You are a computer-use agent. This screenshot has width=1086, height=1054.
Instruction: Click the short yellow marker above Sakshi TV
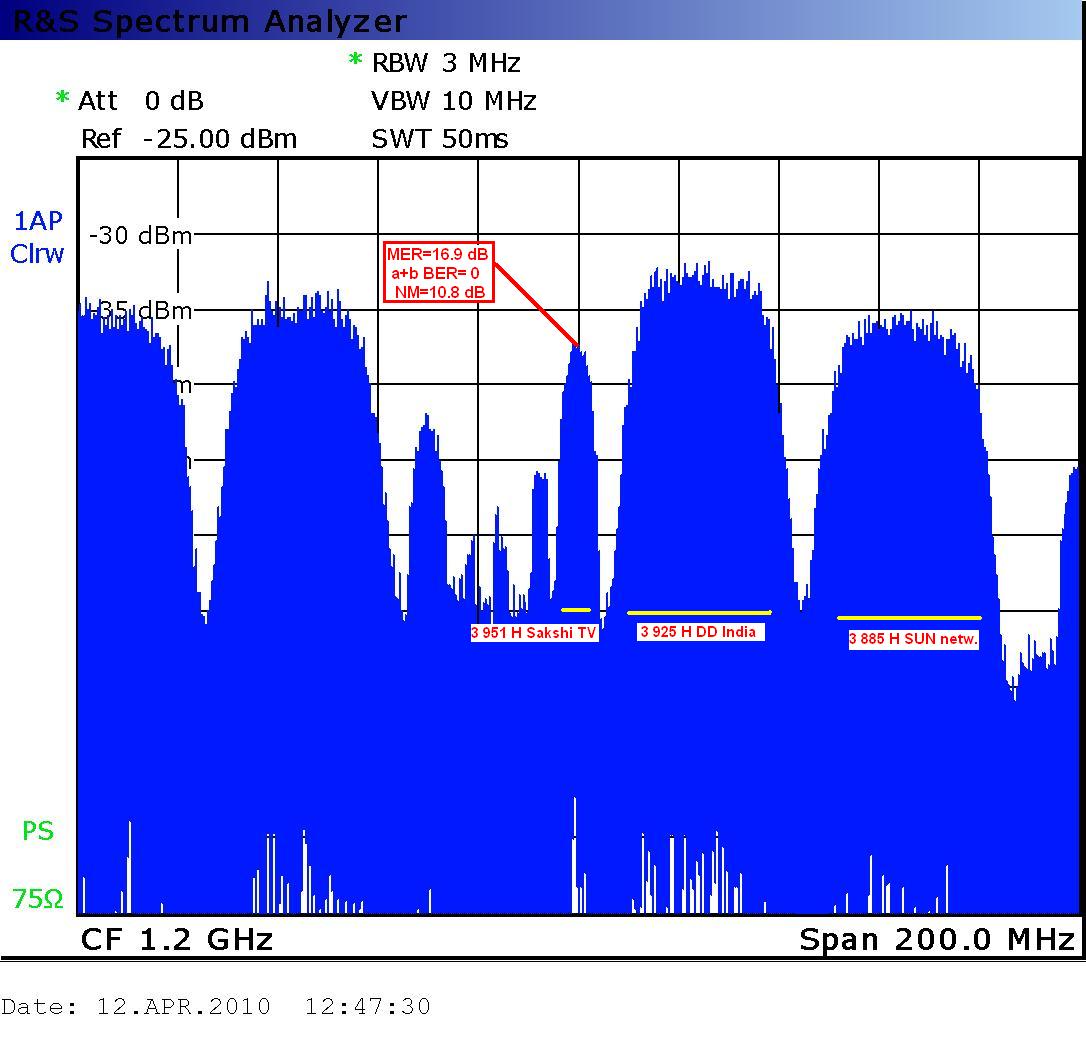pos(576,610)
